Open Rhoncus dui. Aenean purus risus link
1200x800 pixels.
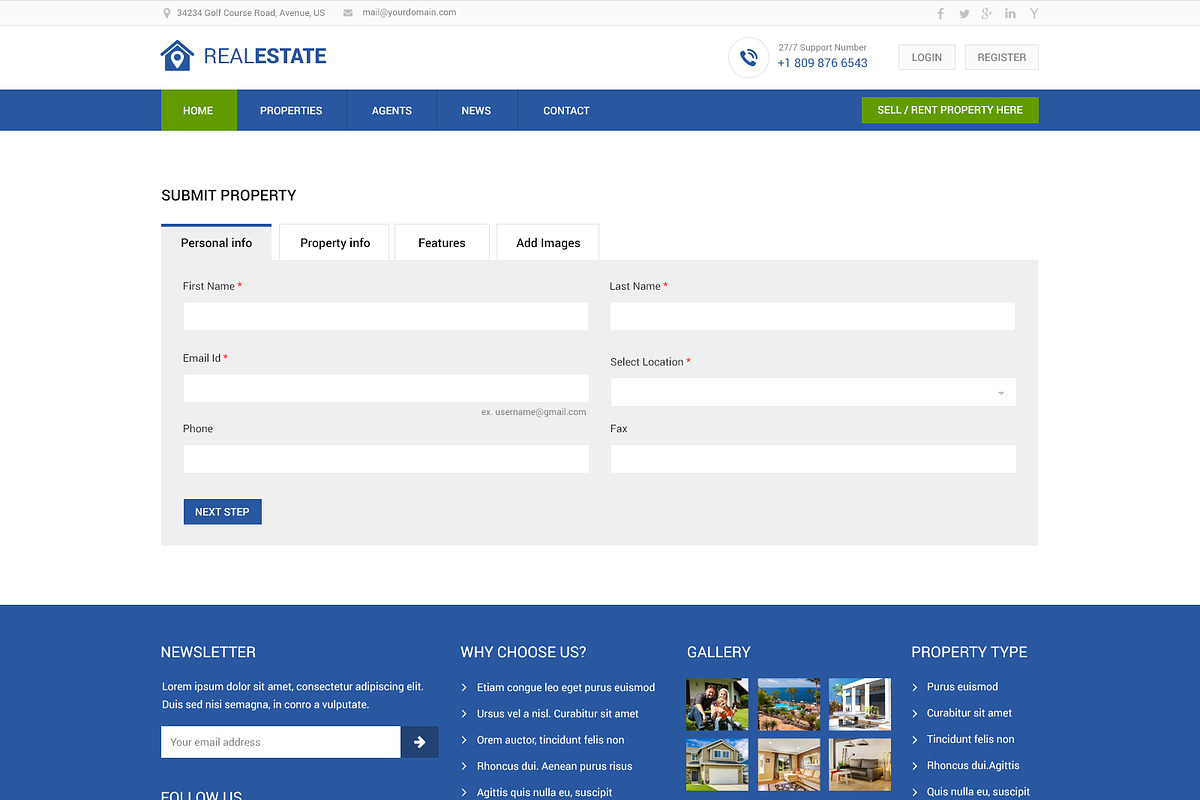point(555,766)
